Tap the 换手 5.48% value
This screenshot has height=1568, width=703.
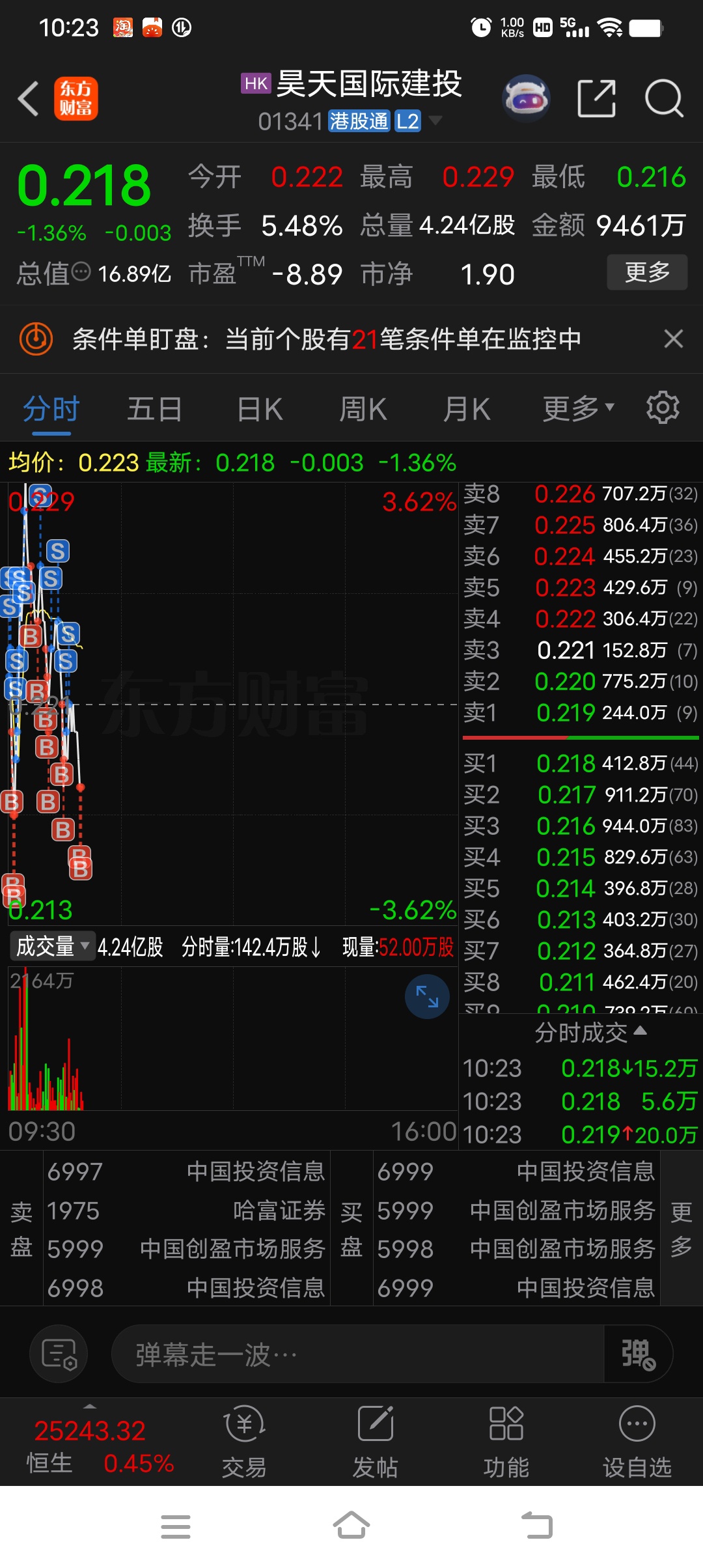(302, 226)
